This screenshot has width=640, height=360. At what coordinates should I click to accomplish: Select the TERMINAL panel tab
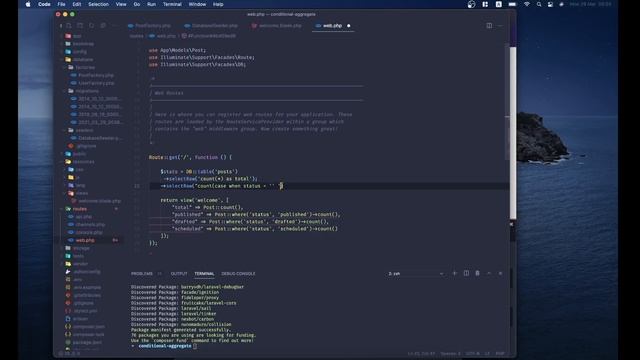point(204,274)
